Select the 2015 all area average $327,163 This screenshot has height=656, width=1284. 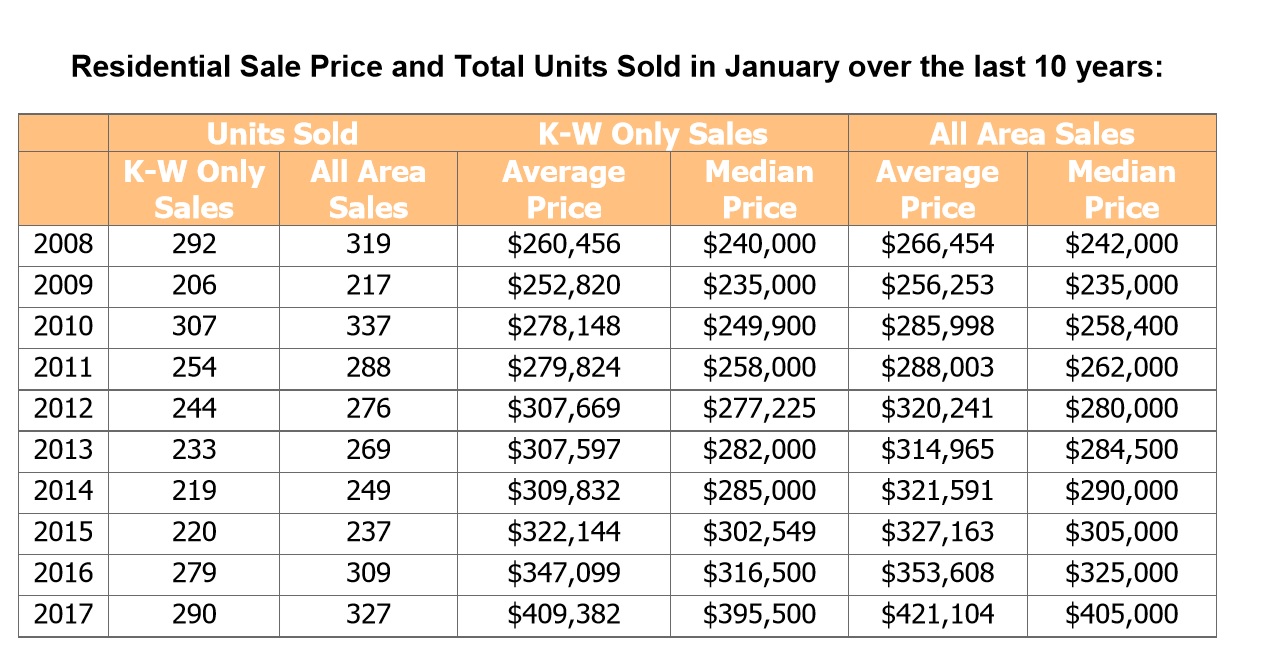937,532
